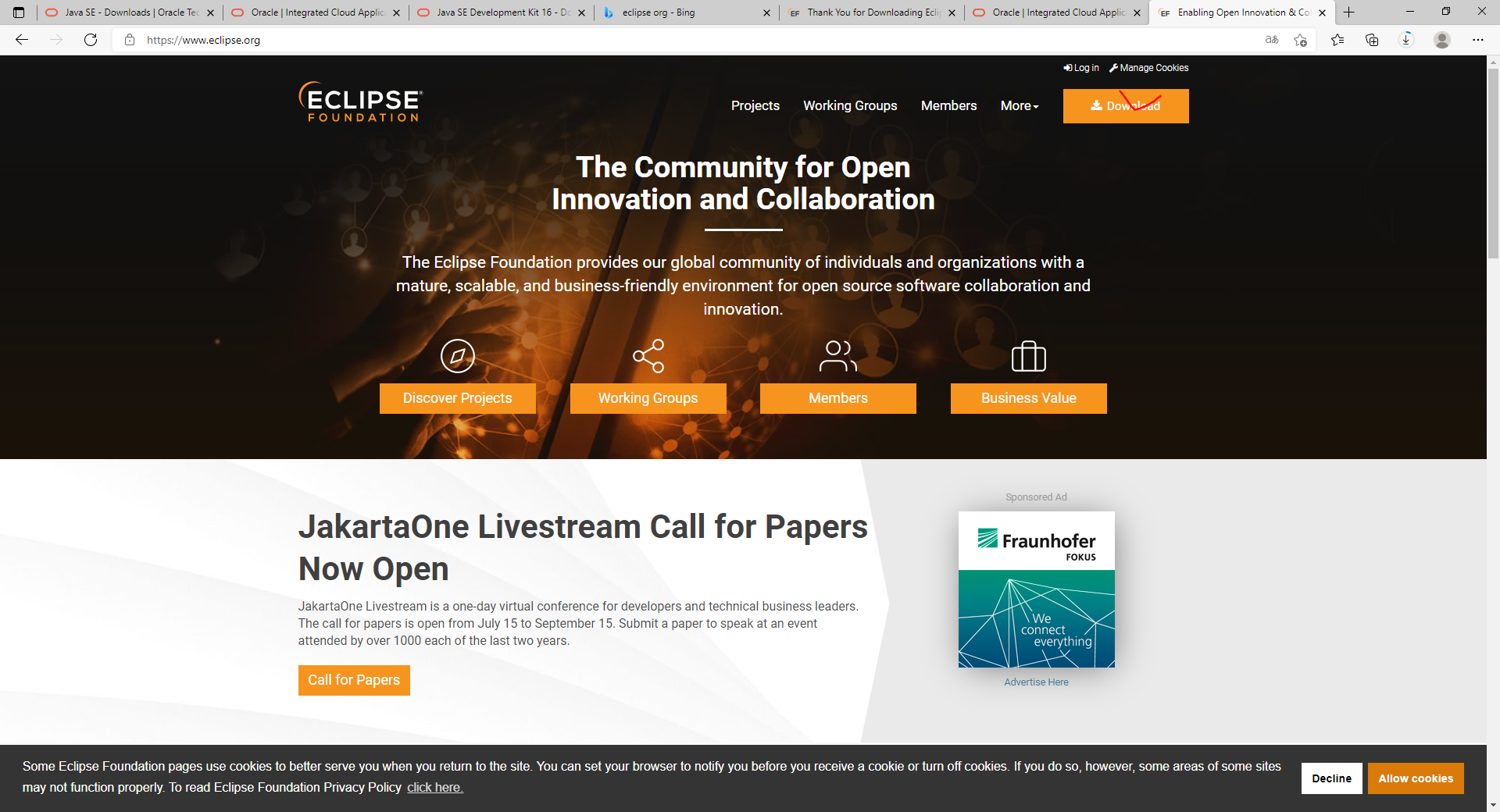This screenshot has width=1500, height=812.
Task: Open Members in the top navigation
Action: click(x=948, y=105)
